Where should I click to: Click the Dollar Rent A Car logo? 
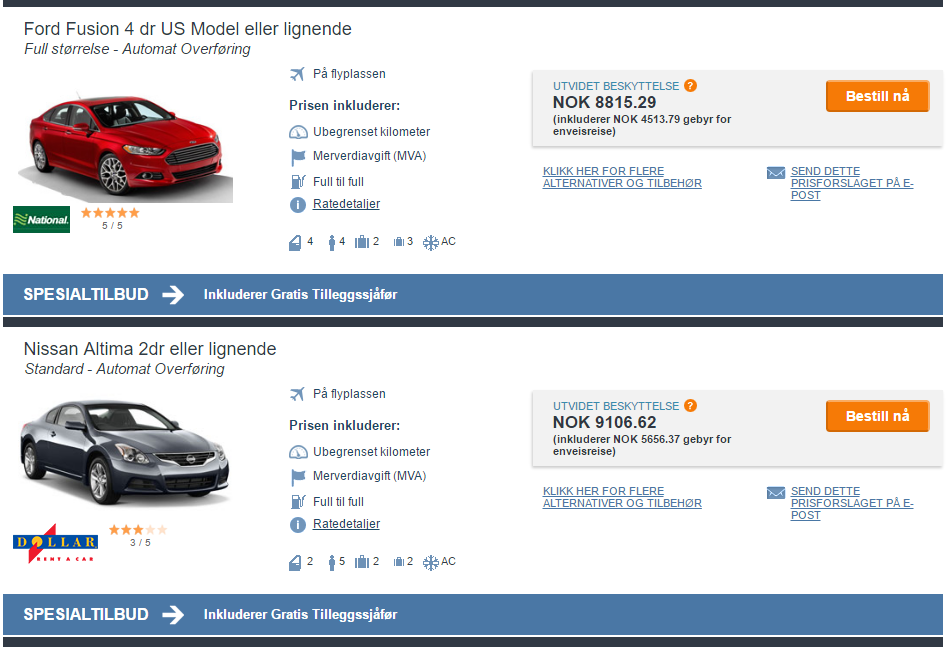[x=55, y=543]
